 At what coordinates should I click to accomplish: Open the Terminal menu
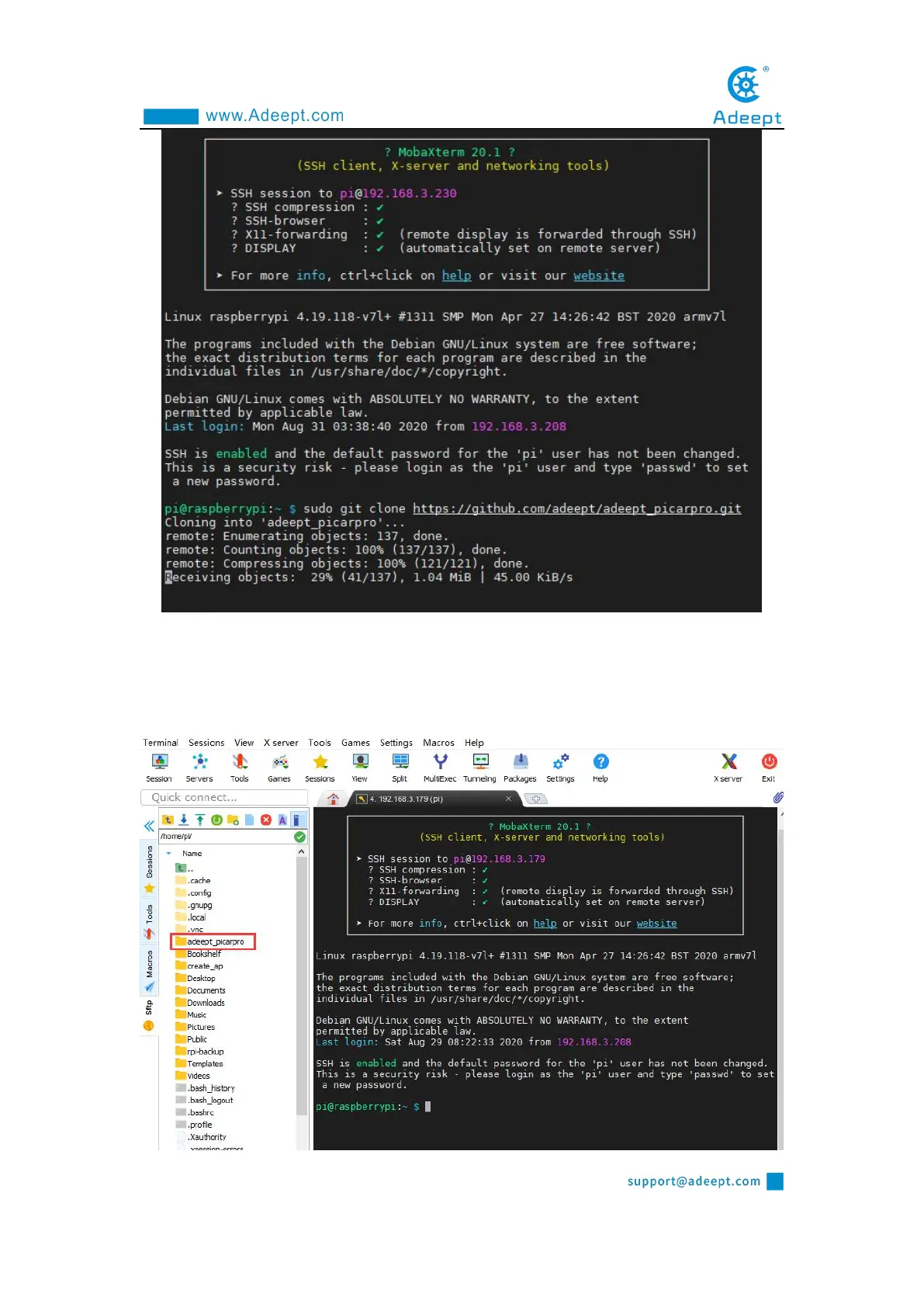pos(161,743)
